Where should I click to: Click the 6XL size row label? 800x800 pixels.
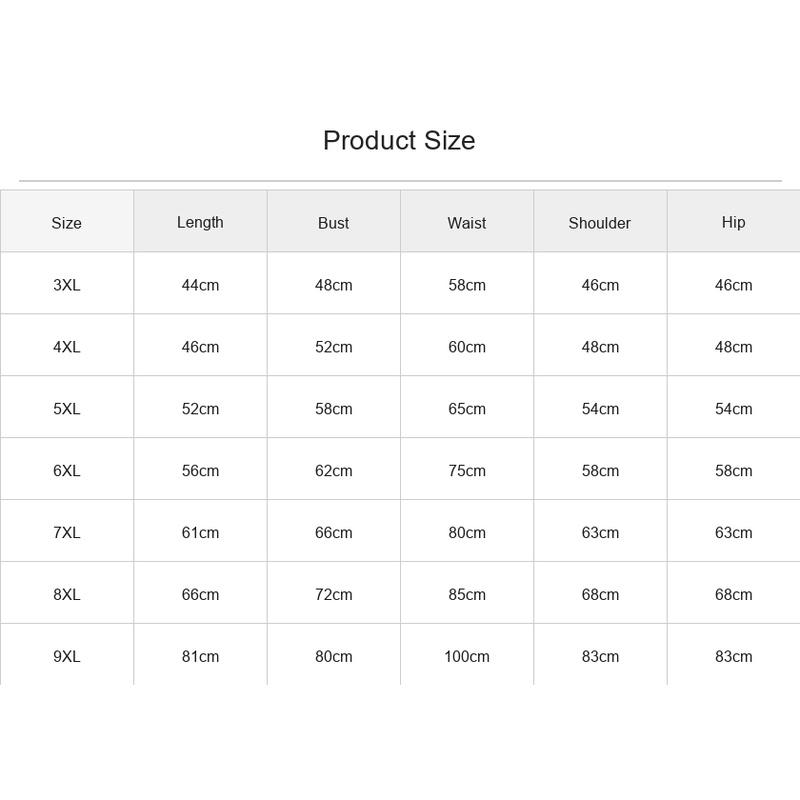point(67,470)
